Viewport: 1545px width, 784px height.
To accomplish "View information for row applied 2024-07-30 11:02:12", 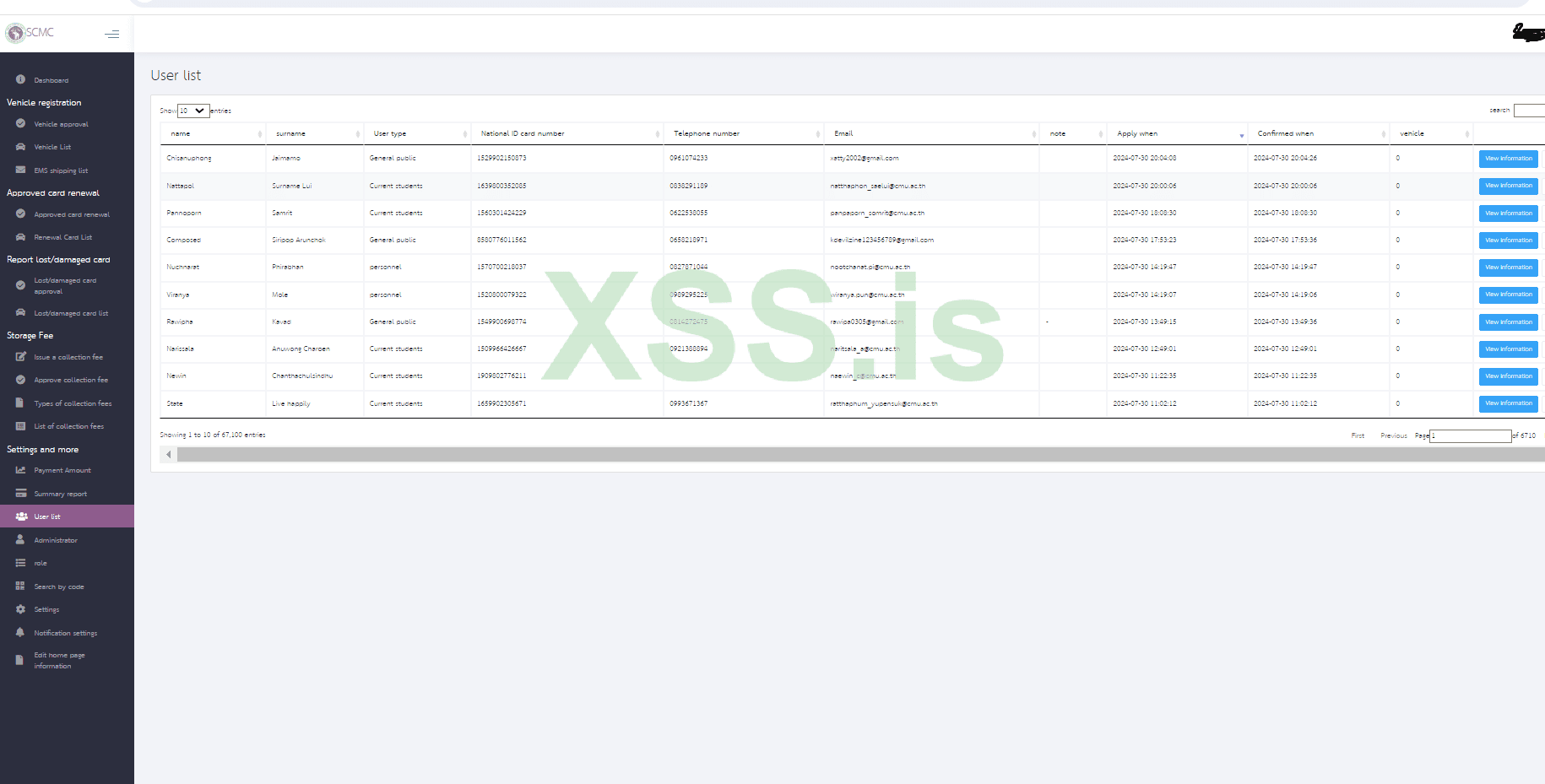I will tap(1509, 403).
